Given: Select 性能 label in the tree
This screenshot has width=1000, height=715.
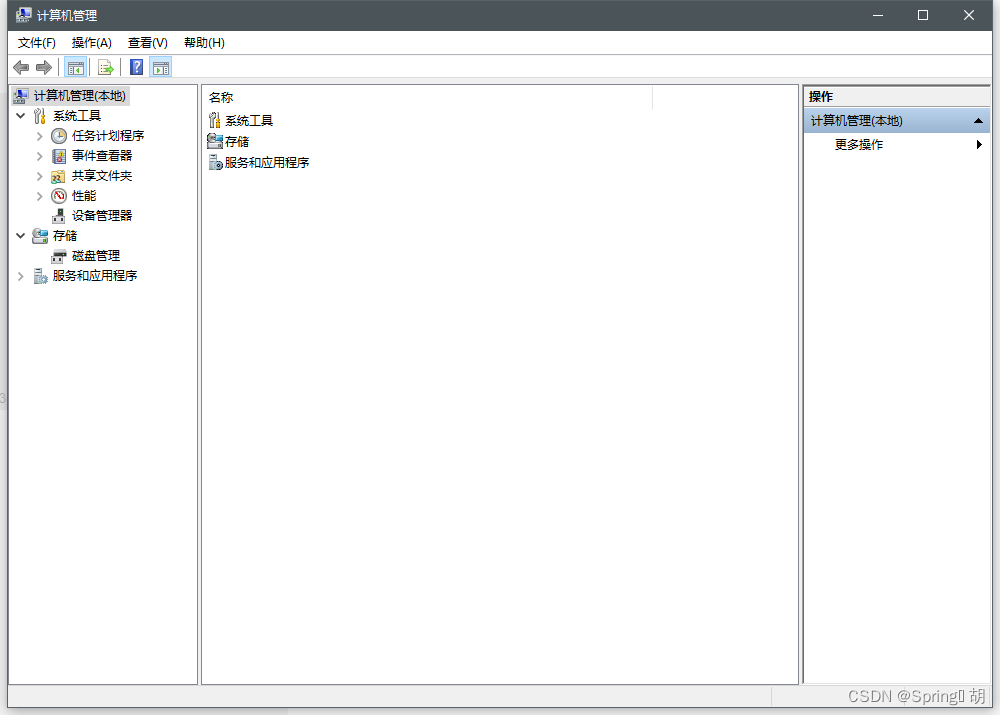Looking at the screenshot, I should coord(84,196).
